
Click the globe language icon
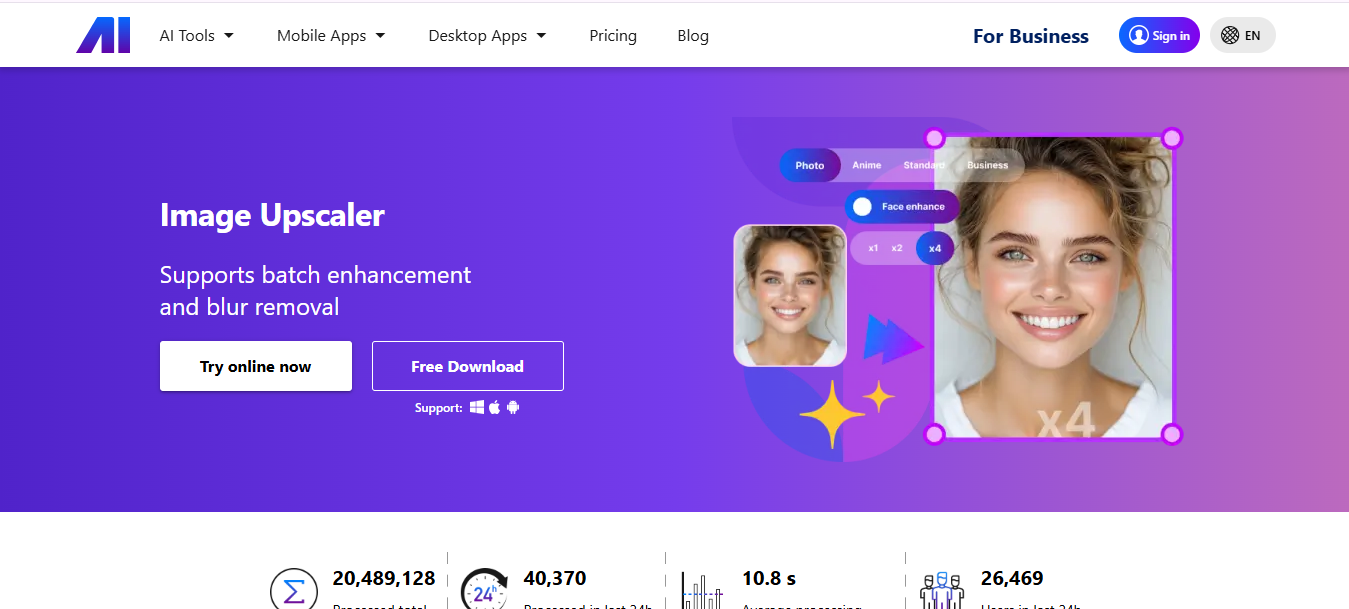(x=1230, y=35)
